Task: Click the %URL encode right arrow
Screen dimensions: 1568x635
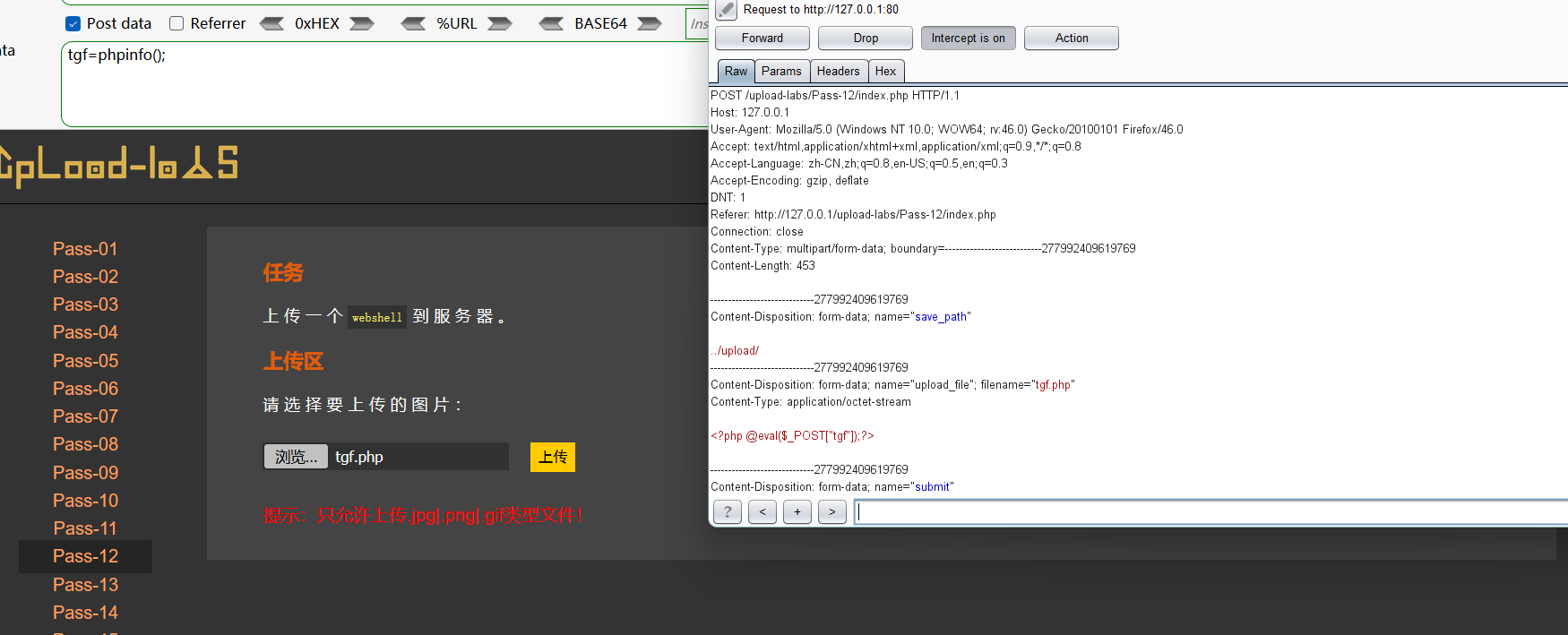Action: [x=500, y=23]
